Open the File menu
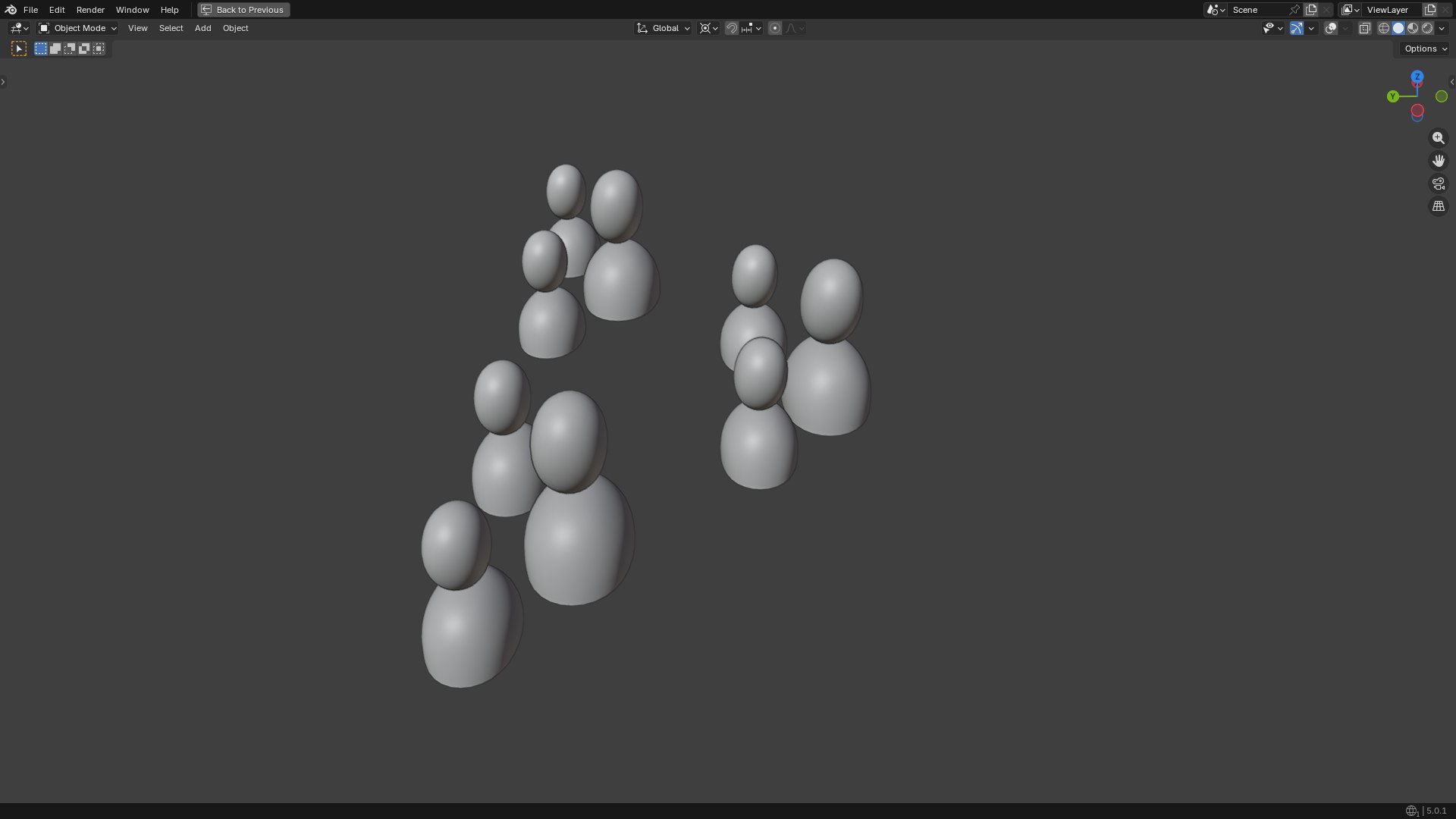1456x819 pixels. (30, 10)
